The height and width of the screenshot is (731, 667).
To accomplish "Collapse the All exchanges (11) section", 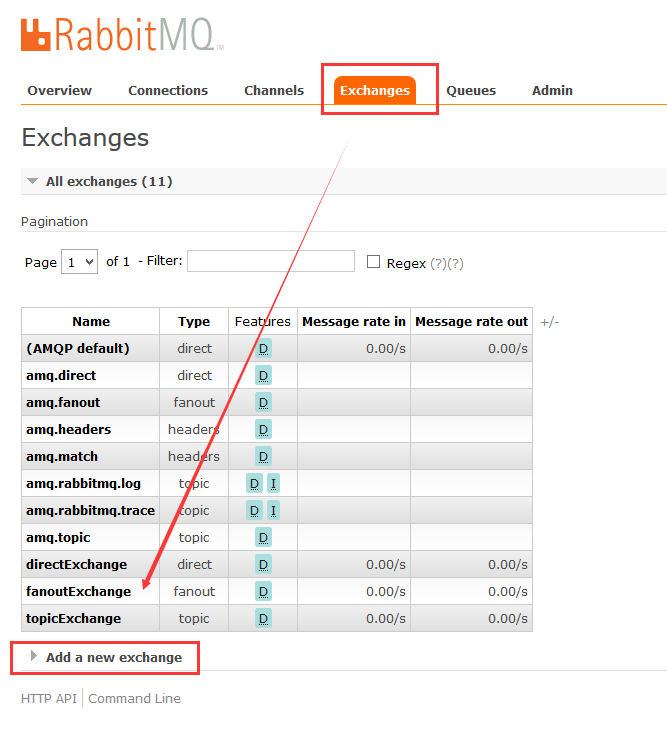I will [109, 181].
